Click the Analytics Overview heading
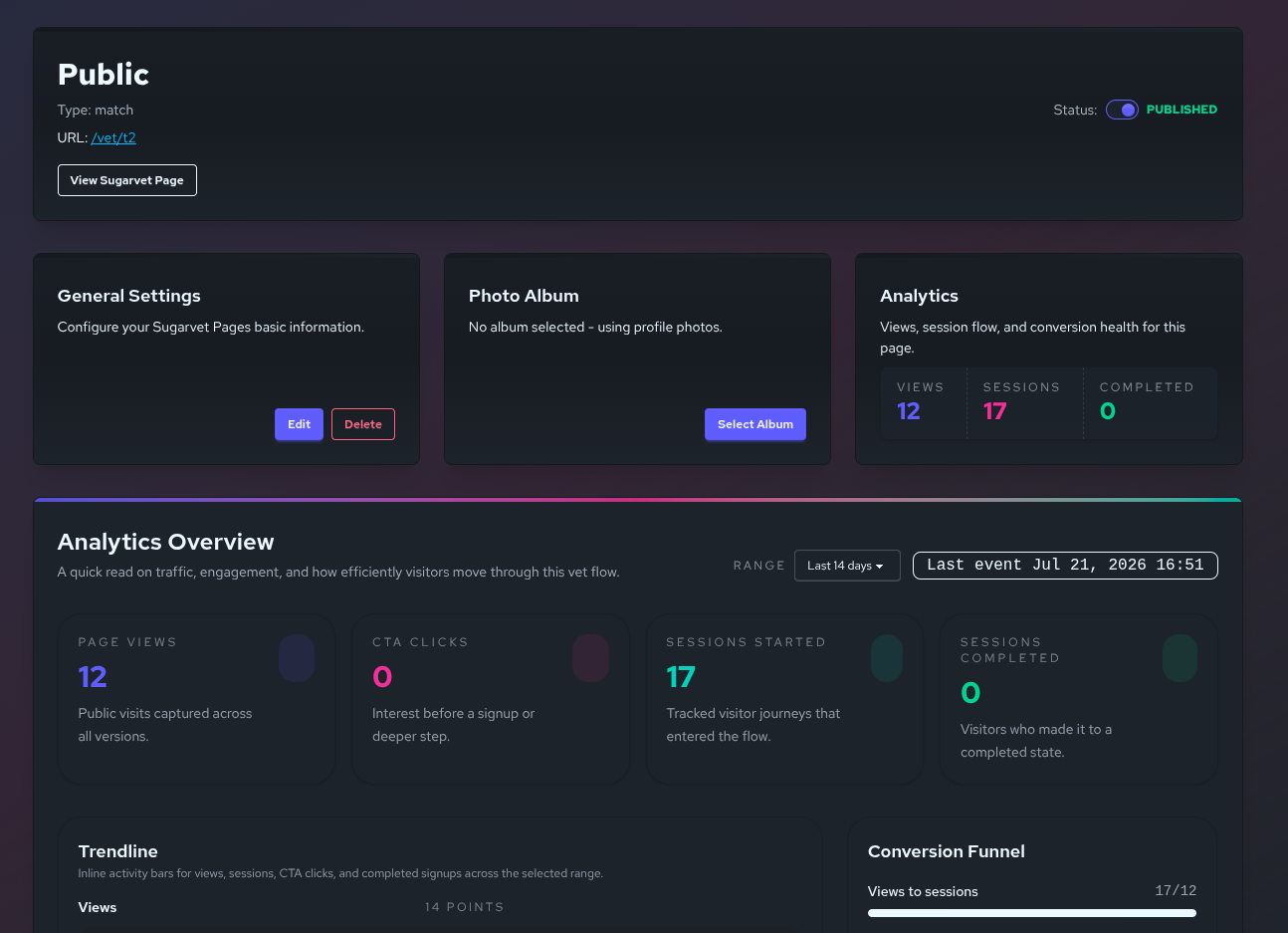The height and width of the screenshot is (933, 1288). pyautogui.click(x=166, y=542)
